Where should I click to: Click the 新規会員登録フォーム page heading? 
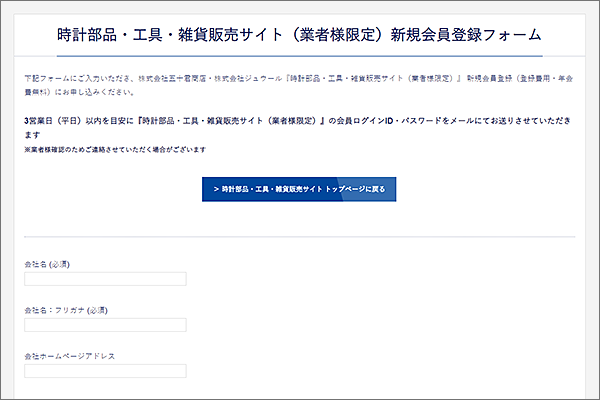pos(300,33)
